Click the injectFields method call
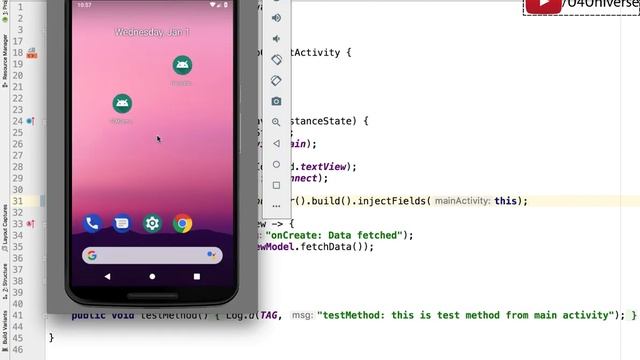 coord(391,201)
